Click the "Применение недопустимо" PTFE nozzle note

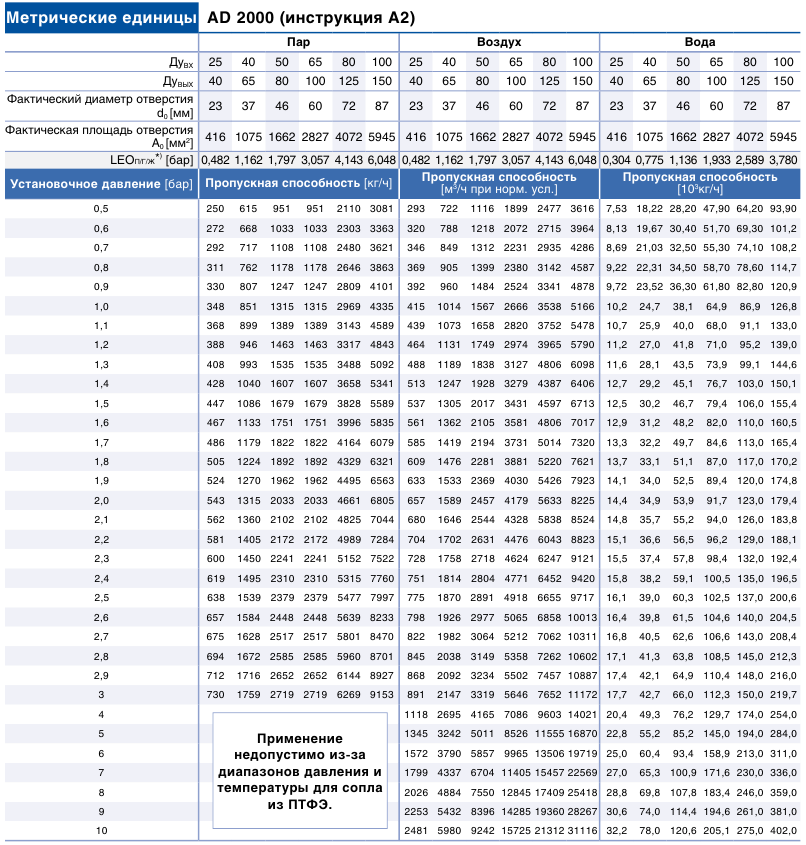[x=300, y=771]
